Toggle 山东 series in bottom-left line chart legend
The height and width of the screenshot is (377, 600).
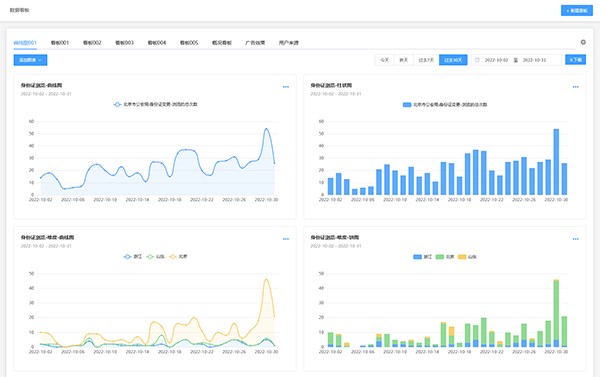tap(155, 256)
